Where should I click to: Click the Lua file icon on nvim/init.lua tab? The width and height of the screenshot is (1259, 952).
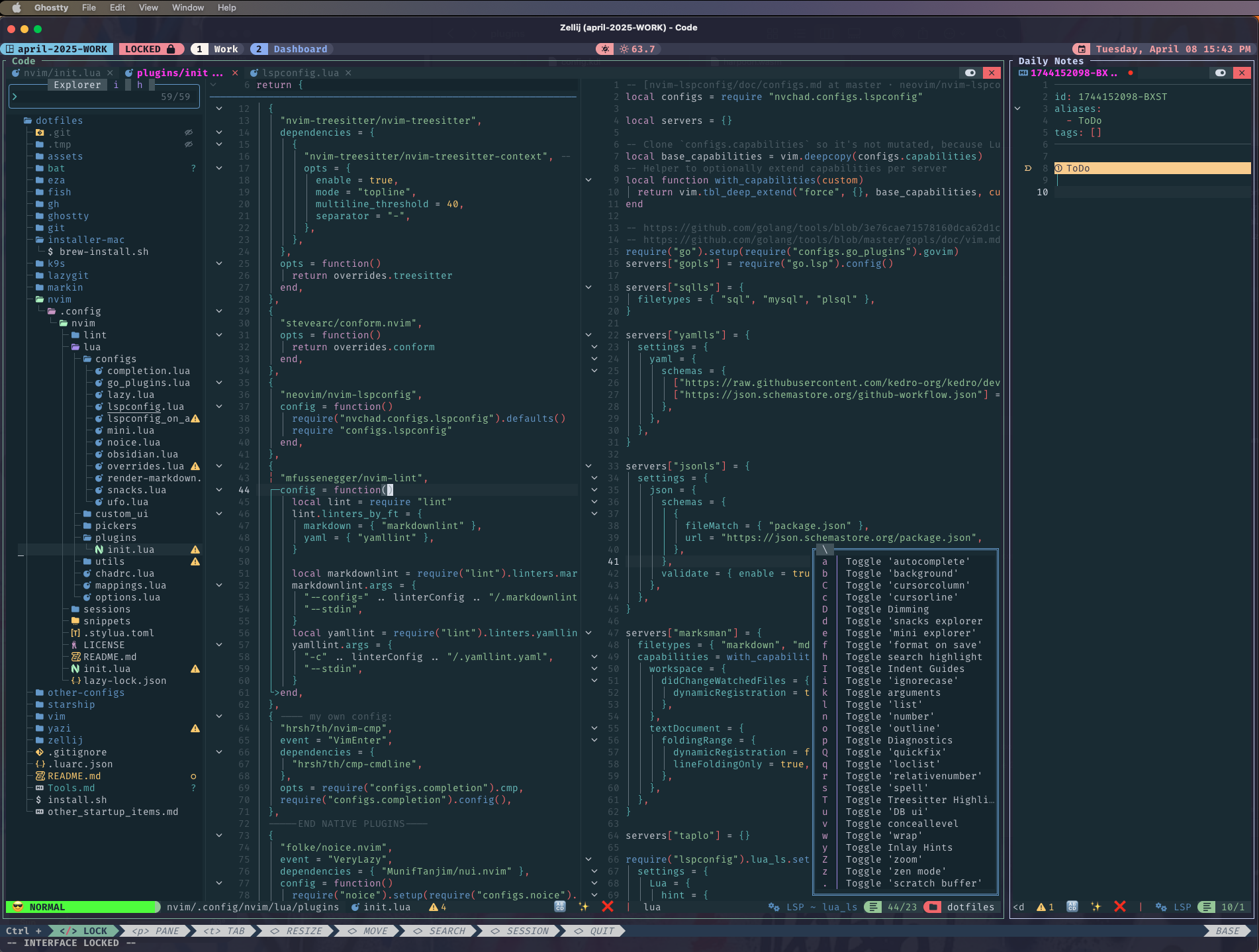coord(16,73)
